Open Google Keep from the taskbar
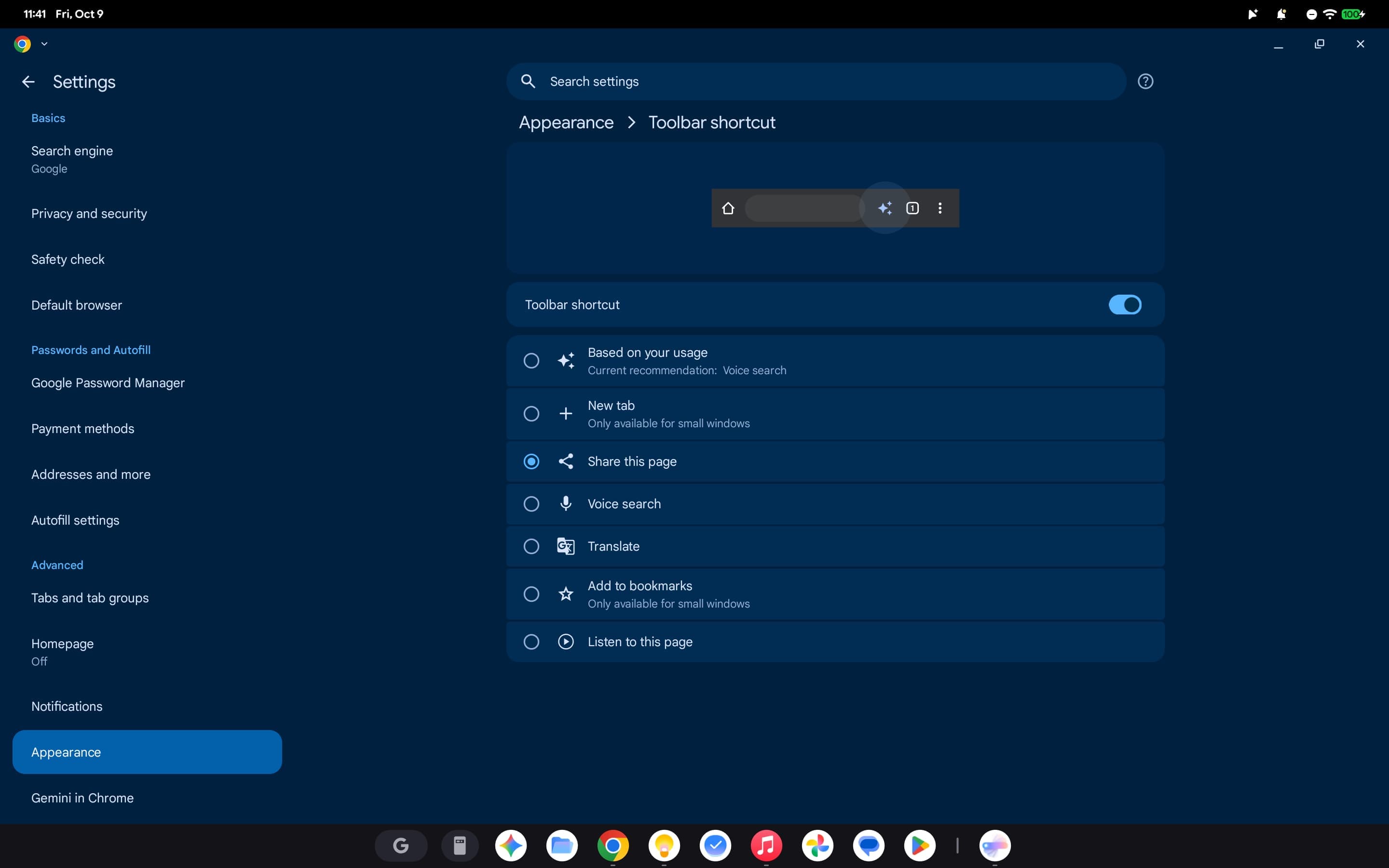This screenshot has height=868, width=1389. coord(664,846)
